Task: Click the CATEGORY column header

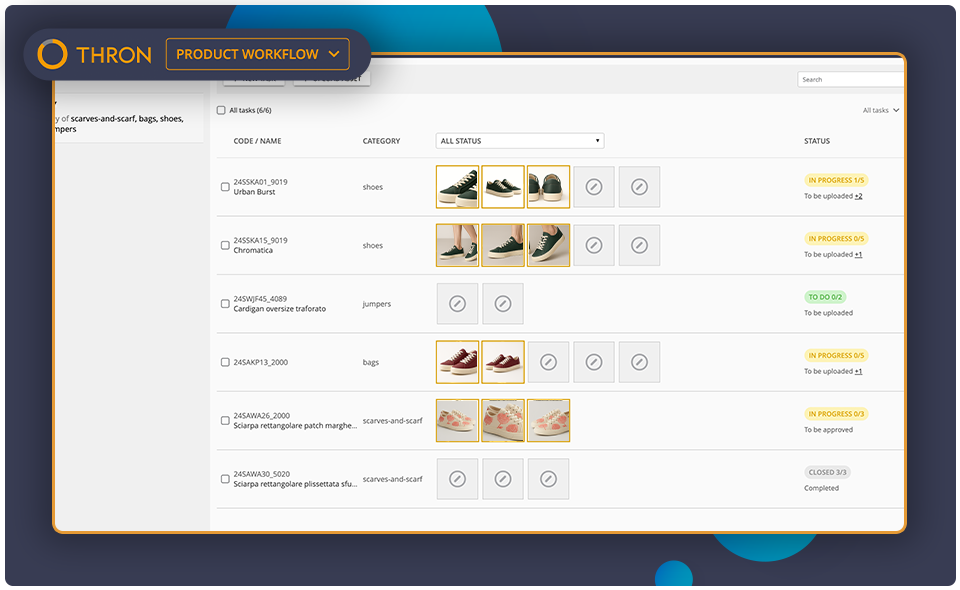Action: pos(381,141)
